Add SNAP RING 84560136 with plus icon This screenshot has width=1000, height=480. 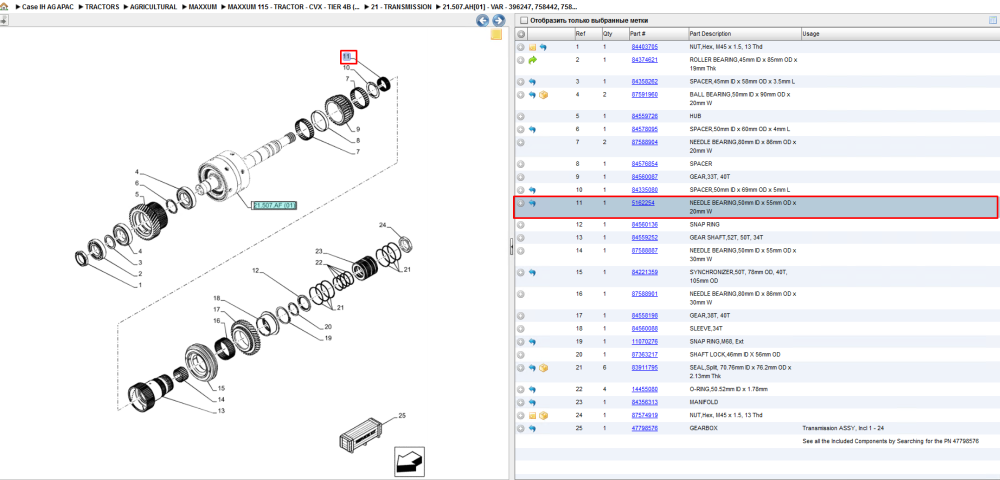coord(520,224)
